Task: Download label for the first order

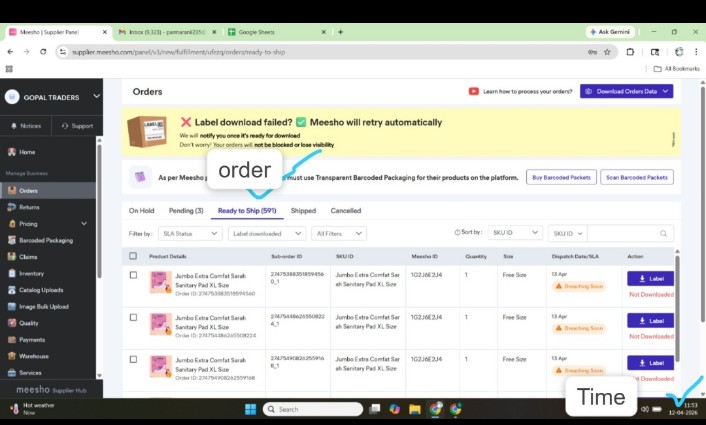Action: click(x=650, y=279)
